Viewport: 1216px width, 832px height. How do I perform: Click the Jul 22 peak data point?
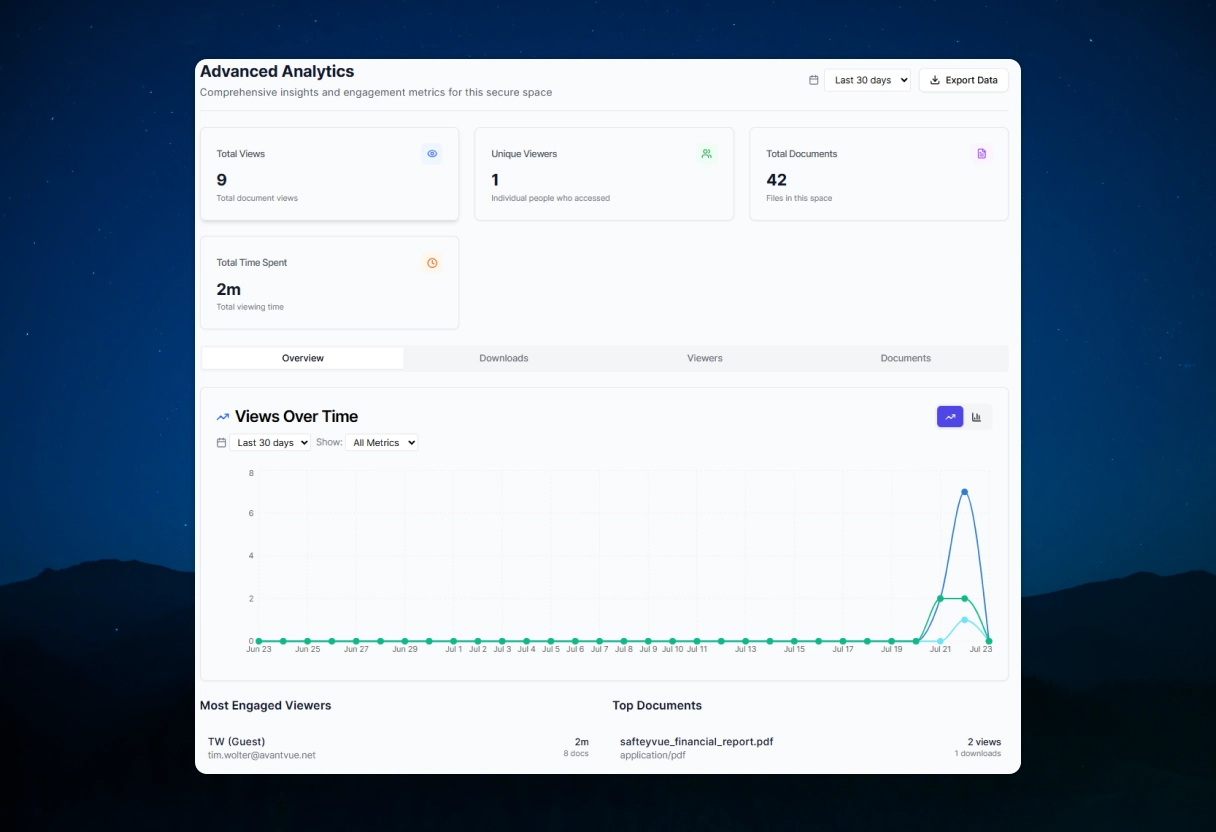964,491
